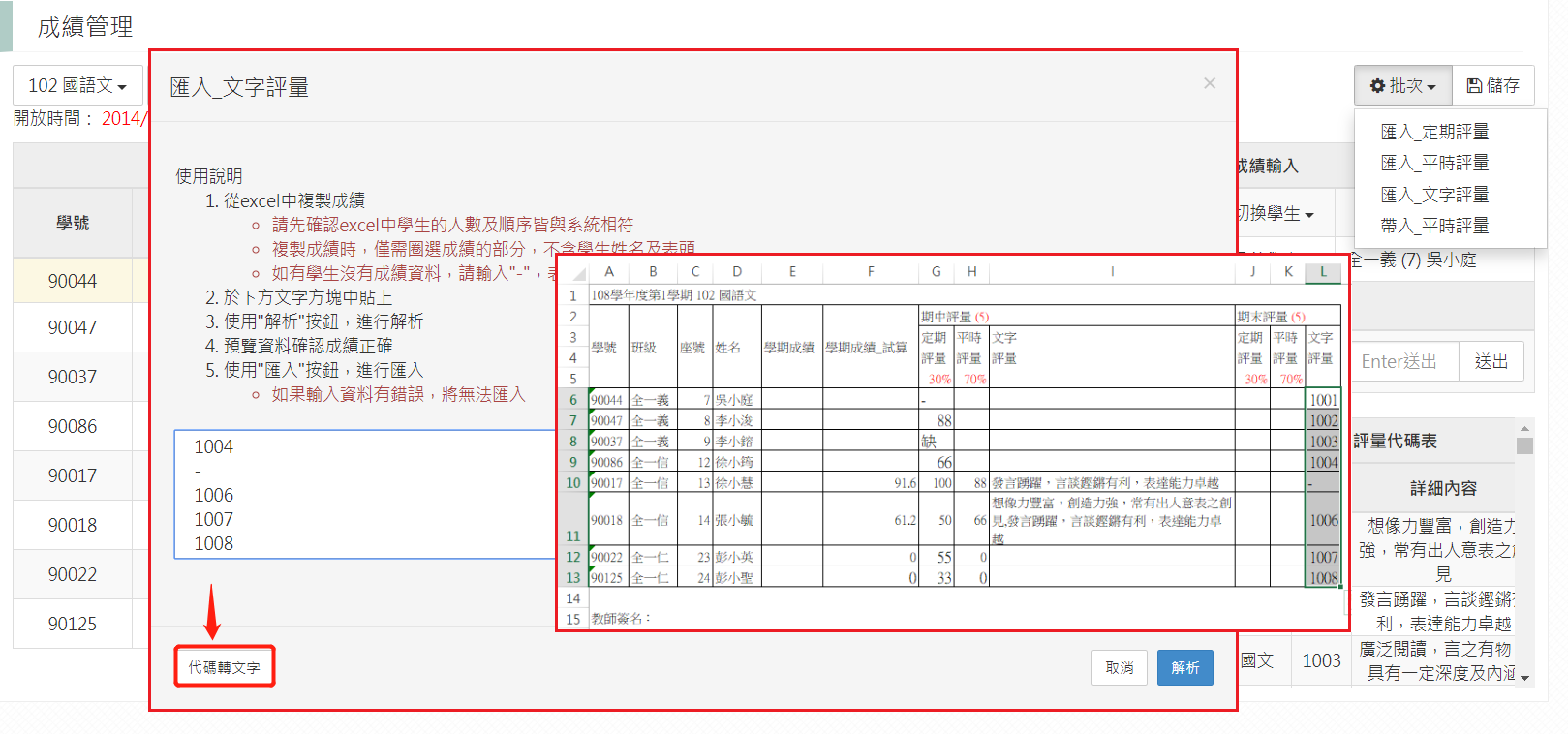The image size is (1568, 734).
Task: Open the 102 國語文 class dropdown
Action: pyautogui.click(x=77, y=85)
